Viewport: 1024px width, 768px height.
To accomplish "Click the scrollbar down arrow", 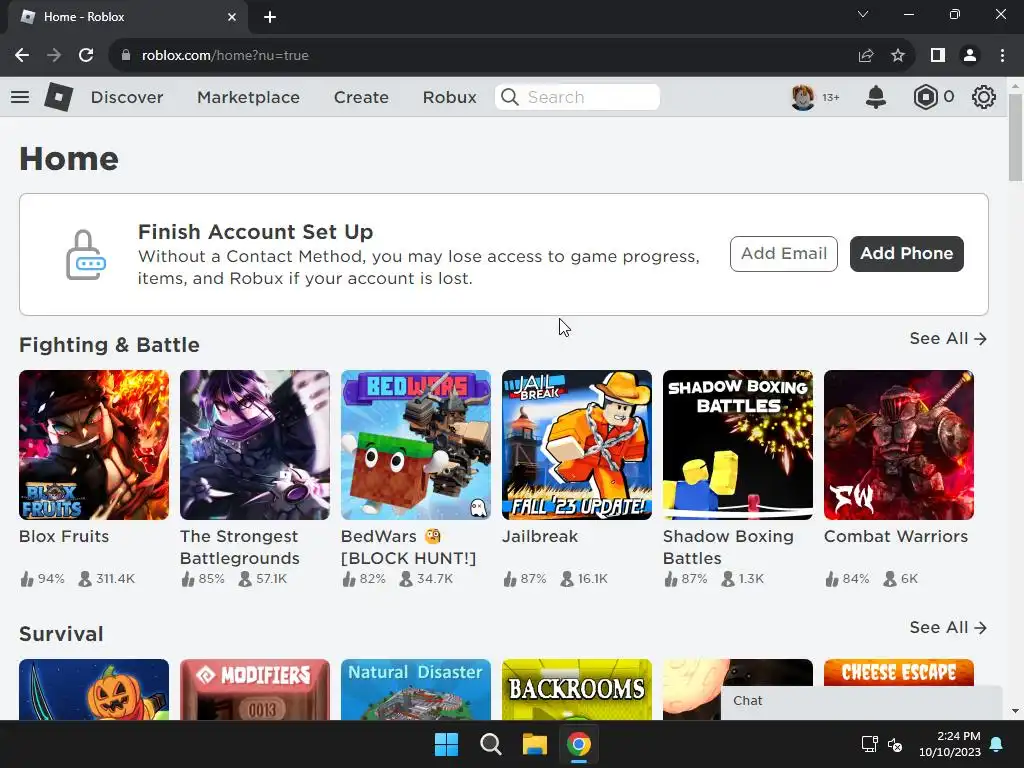I will click(1015, 711).
